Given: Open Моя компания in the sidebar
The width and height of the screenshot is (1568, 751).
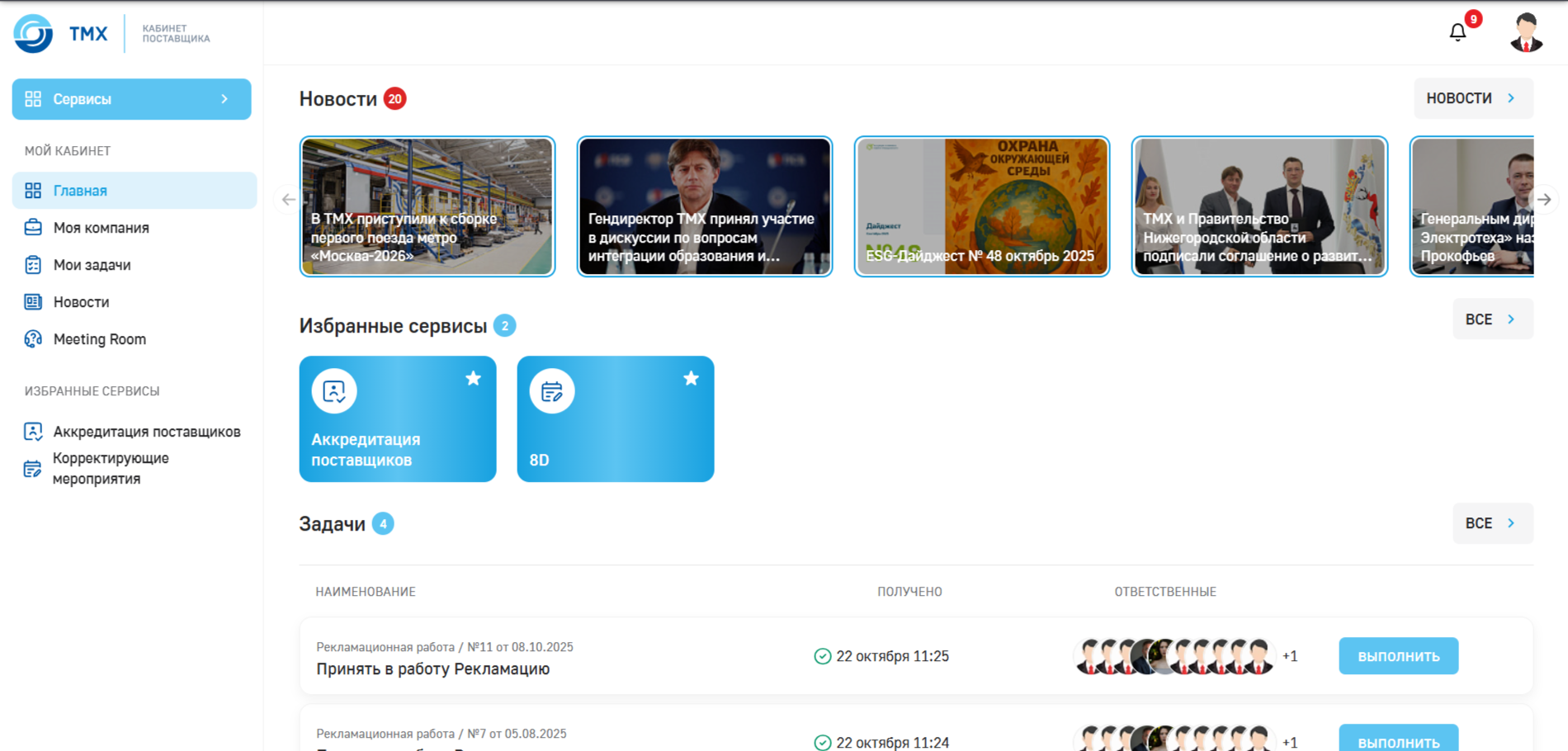Looking at the screenshot, I should coord(101,228).
